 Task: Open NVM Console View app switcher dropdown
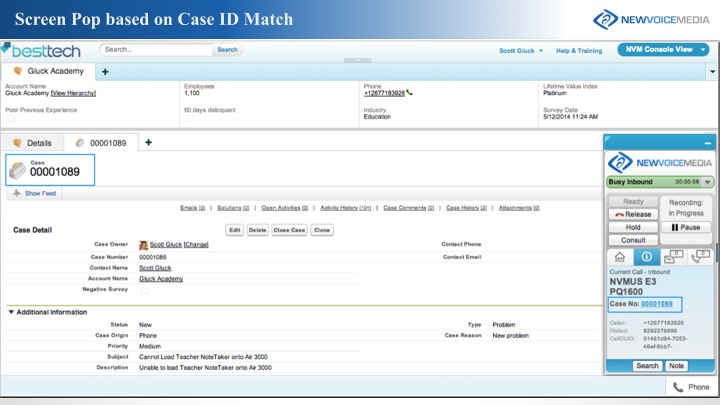[x=703, y=50]
